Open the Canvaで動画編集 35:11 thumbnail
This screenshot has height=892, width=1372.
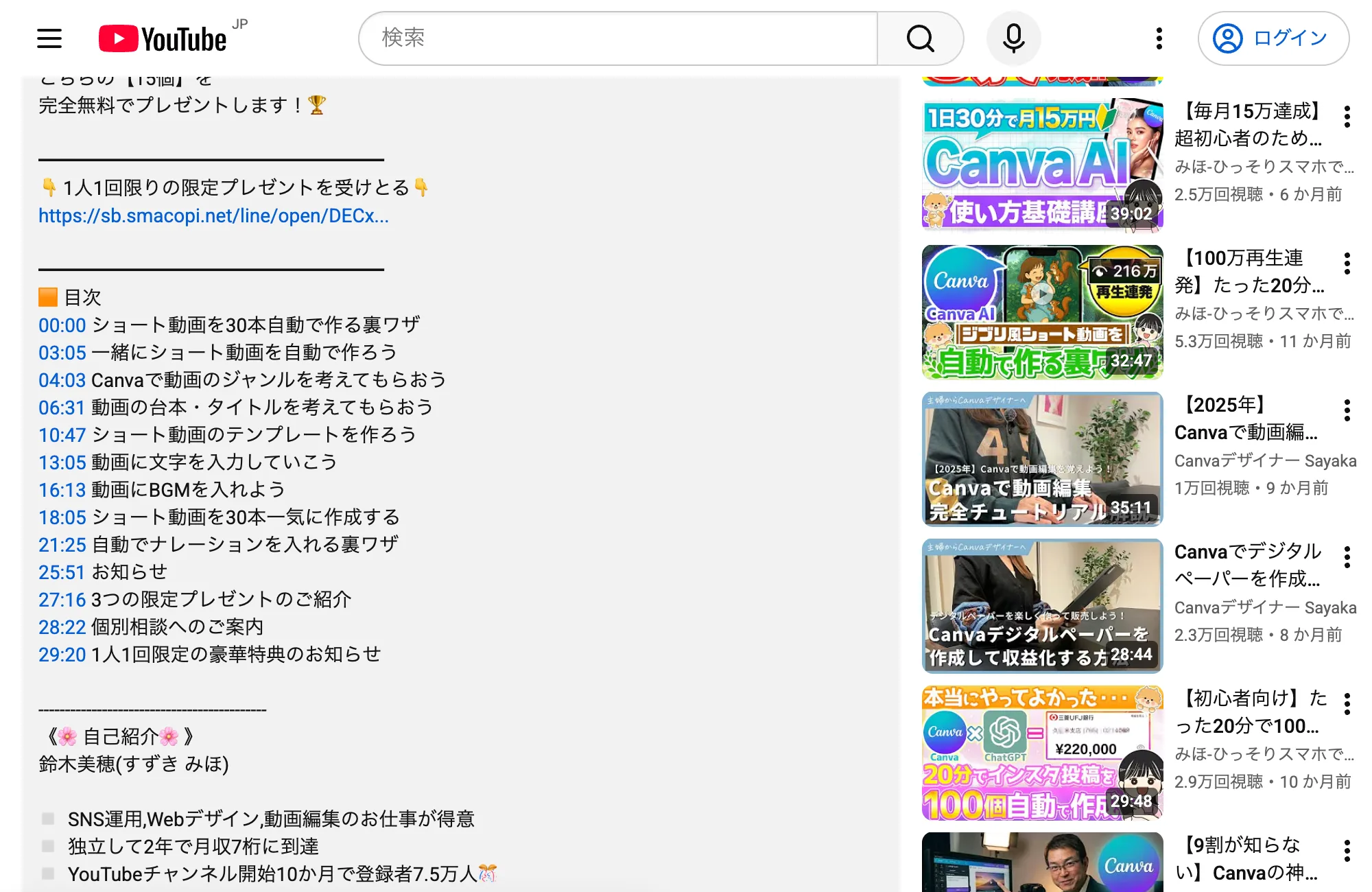1043,459
